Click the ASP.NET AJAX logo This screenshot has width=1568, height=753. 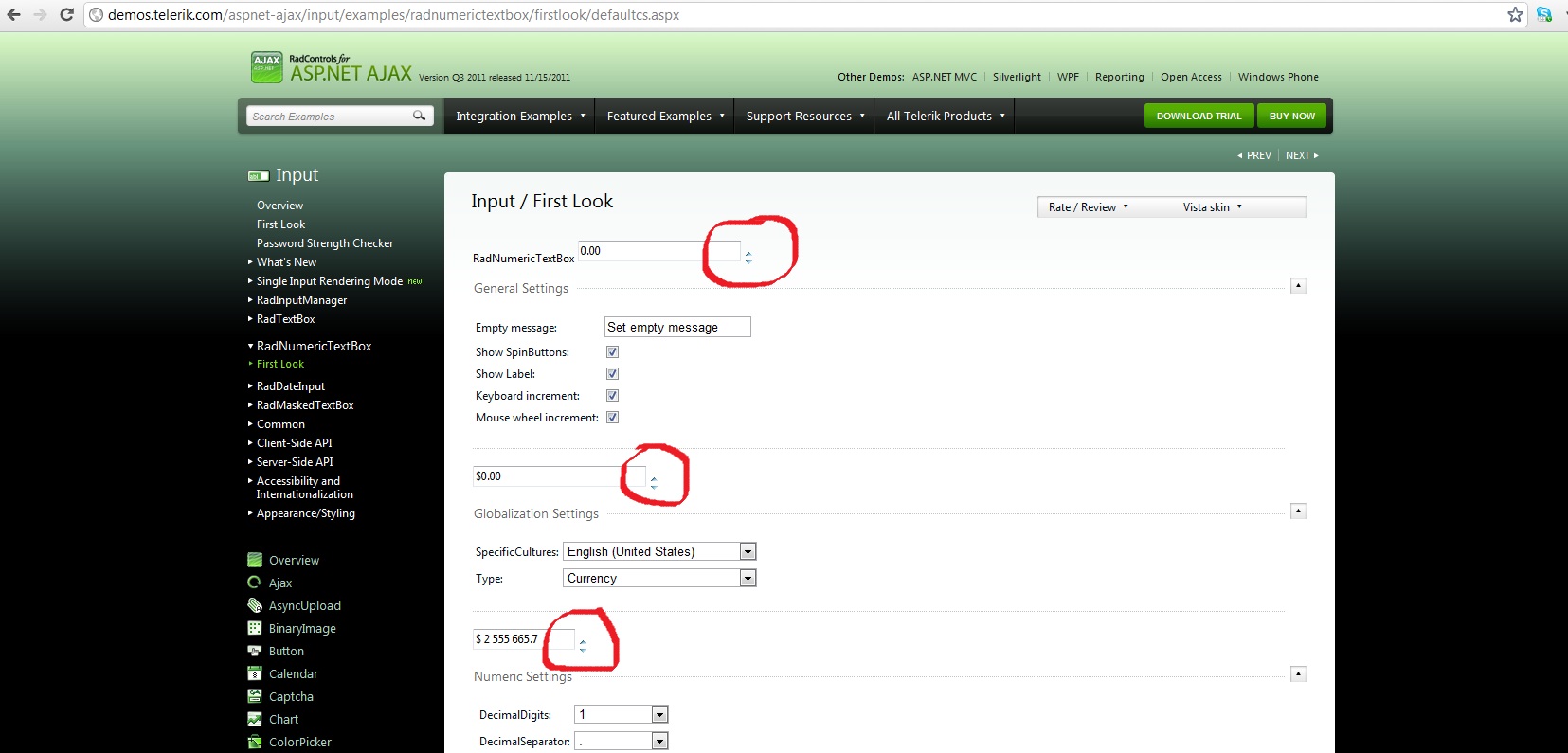click(332, 67)
